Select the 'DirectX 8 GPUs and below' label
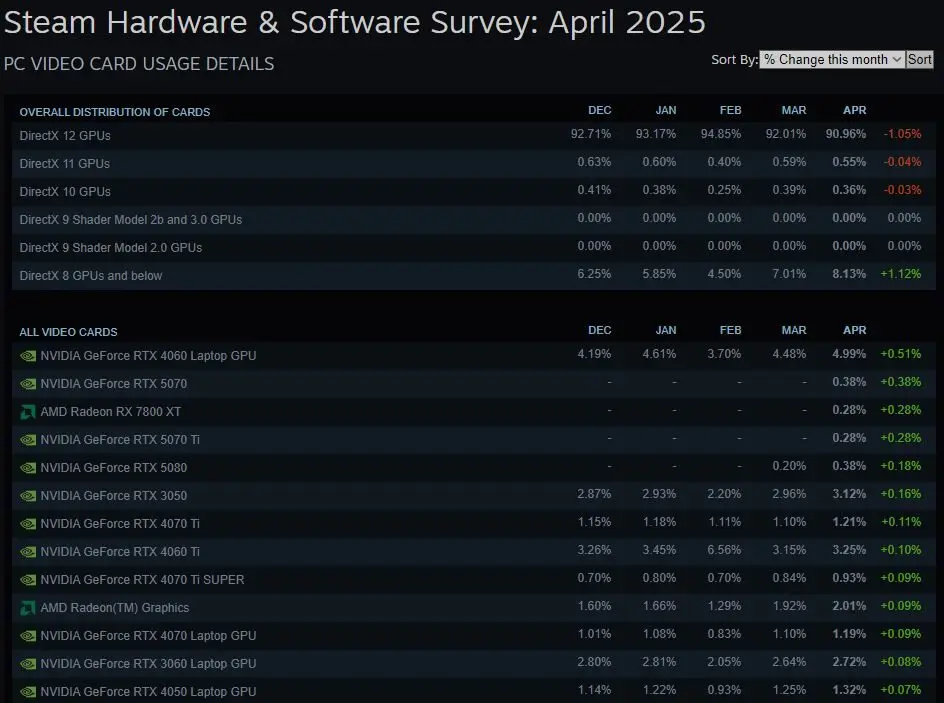This screenshot has width=944, height=703. (x=91, y=276)
